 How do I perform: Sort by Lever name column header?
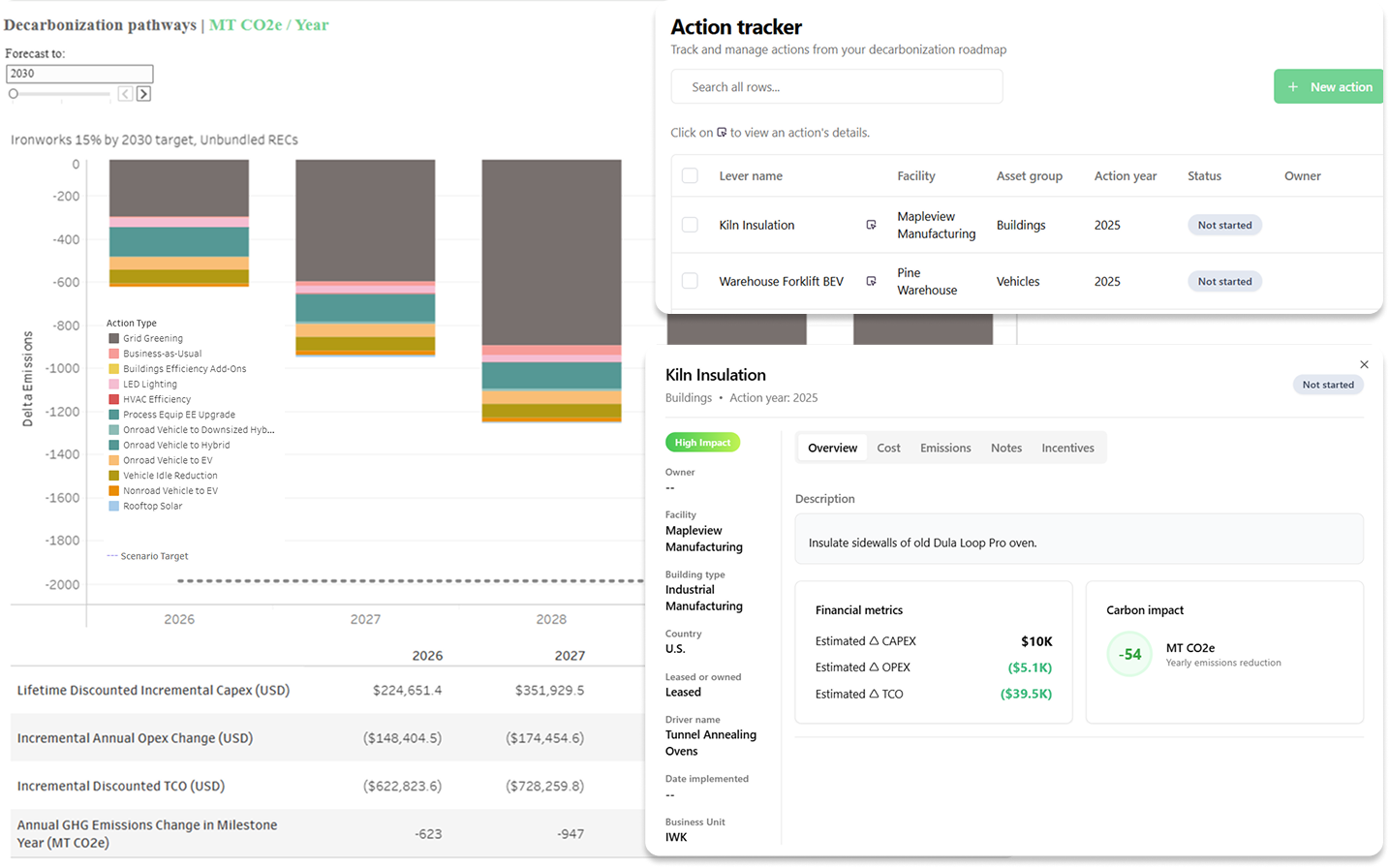coord(751,176)
